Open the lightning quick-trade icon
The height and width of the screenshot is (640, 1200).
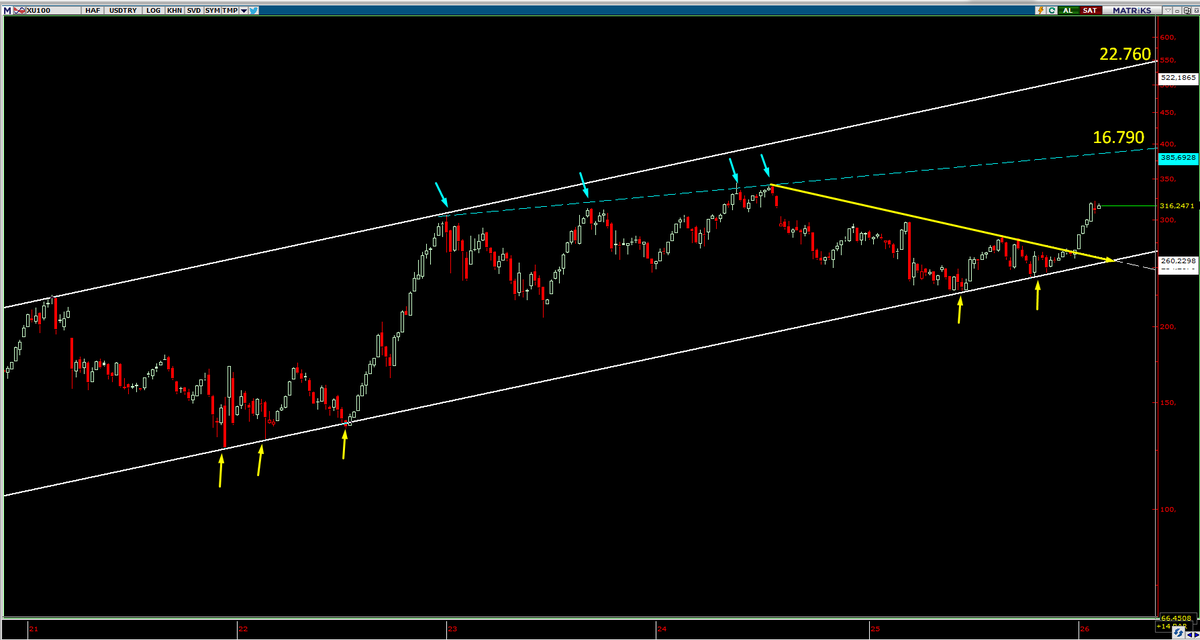click(1041, 9)
